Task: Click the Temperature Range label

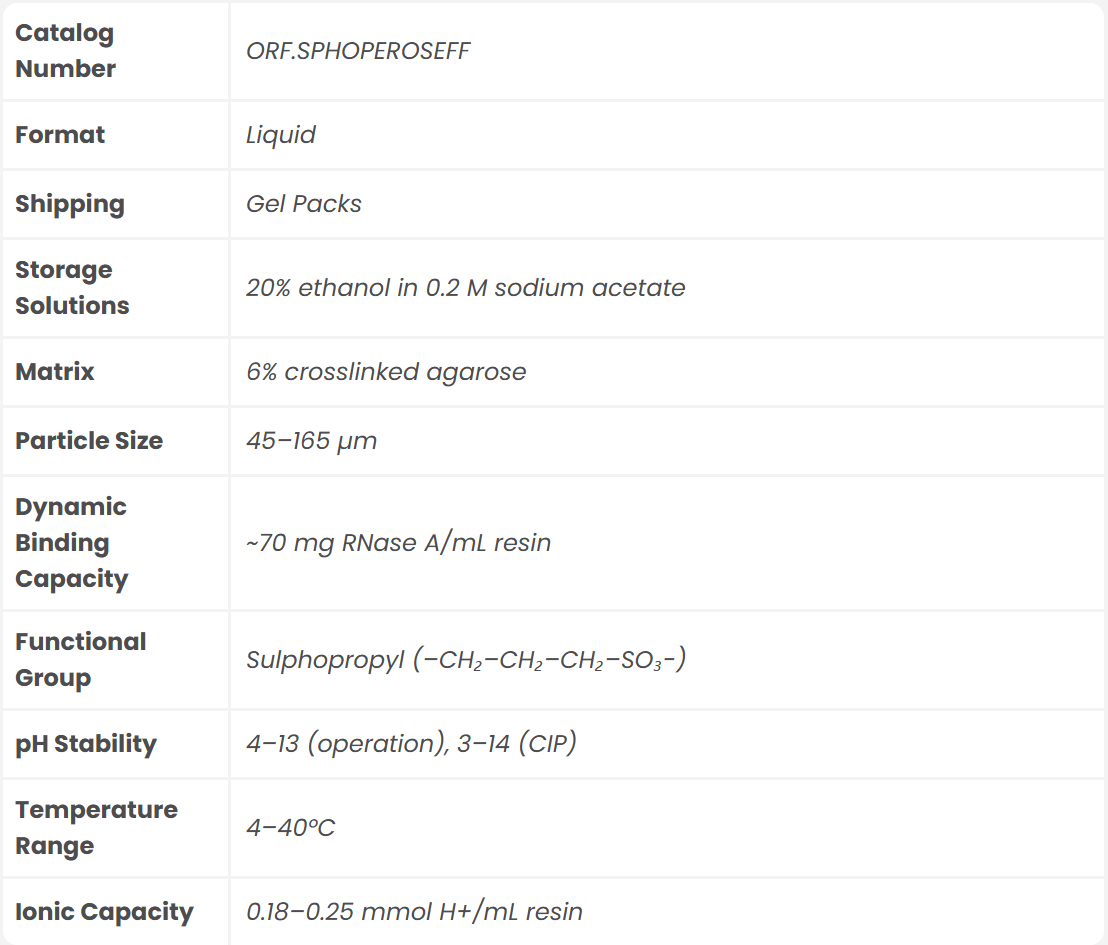Action: [x=96, y=828]
